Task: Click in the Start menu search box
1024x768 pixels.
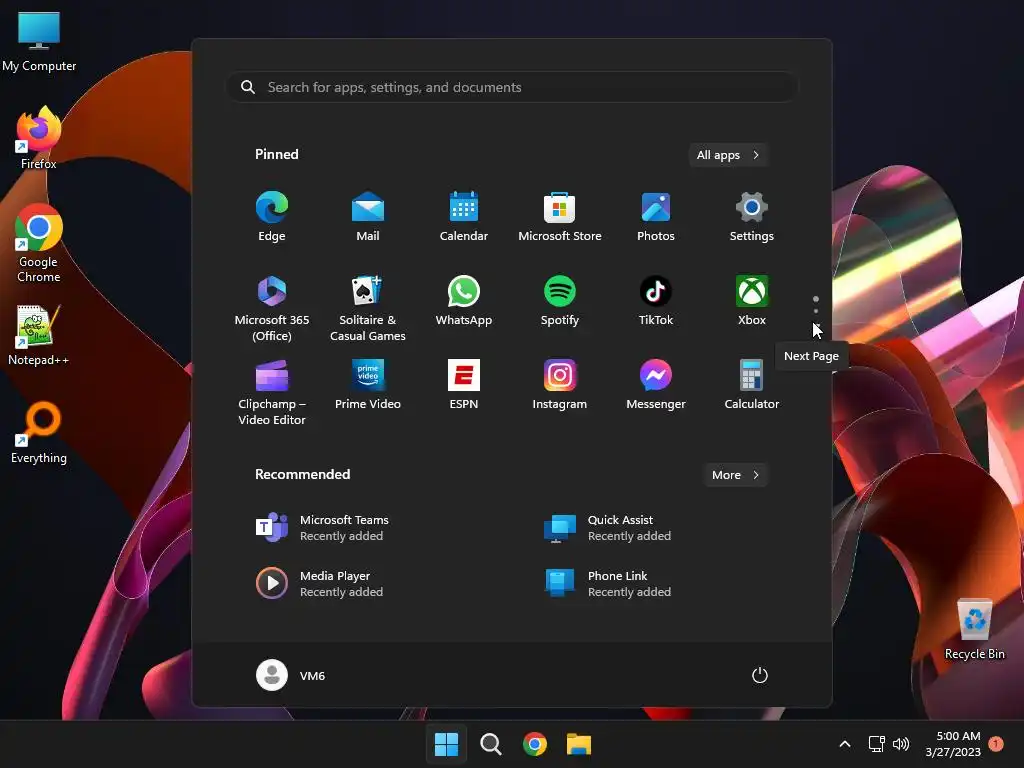Action: tap(512, 87)
